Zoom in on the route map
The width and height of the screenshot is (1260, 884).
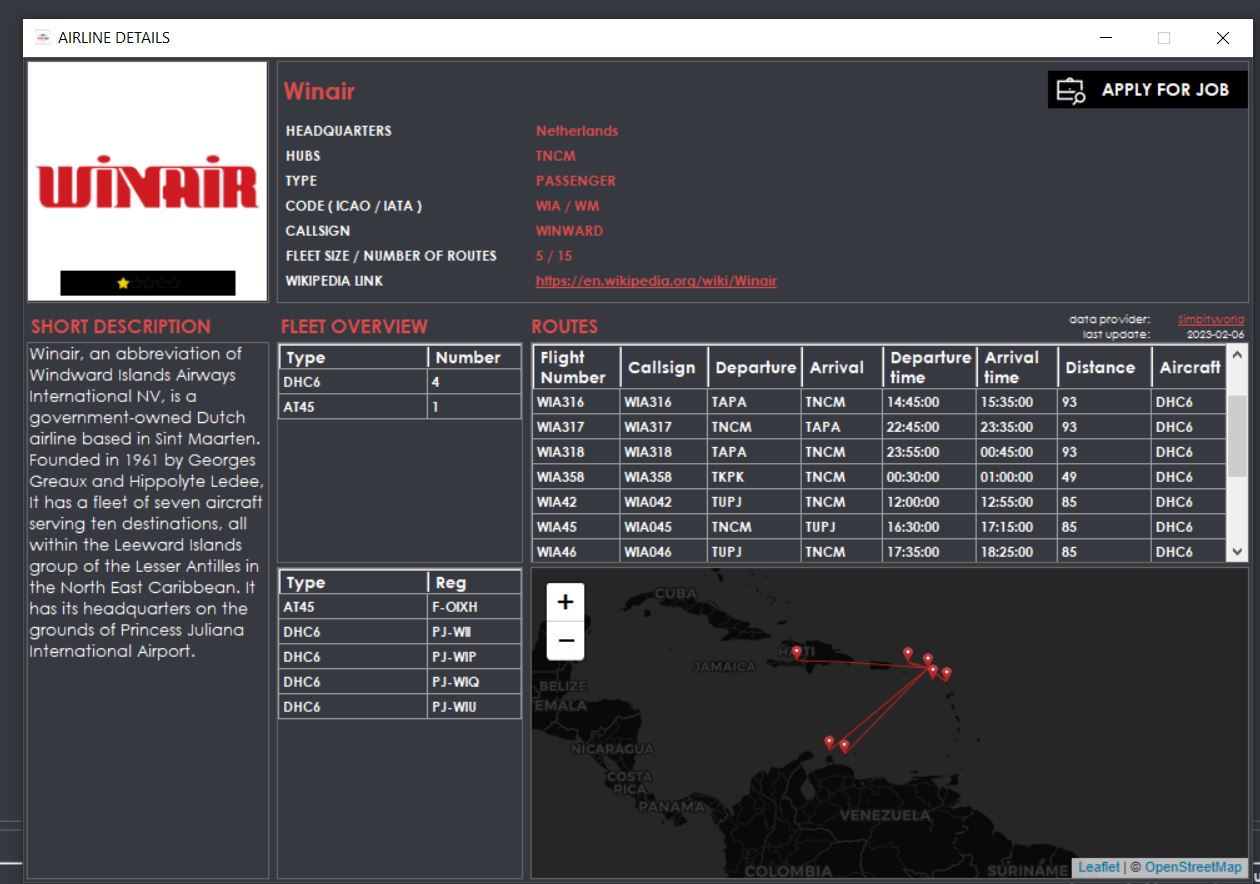click(x=566, y=602)
